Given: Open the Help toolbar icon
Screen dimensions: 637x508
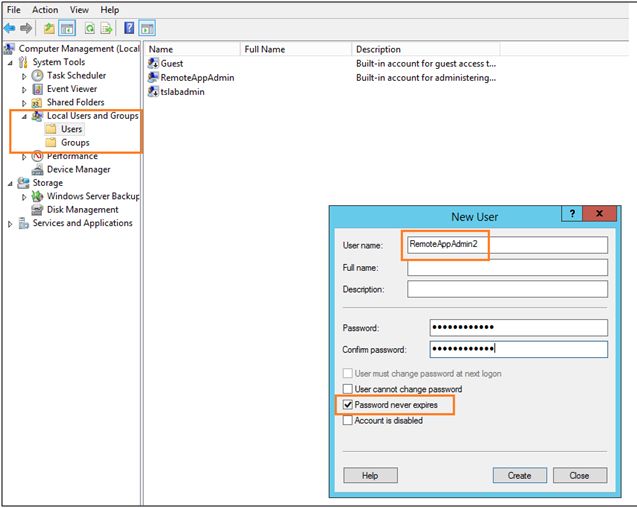Looking at the screenshot, I should click(129, 28).
